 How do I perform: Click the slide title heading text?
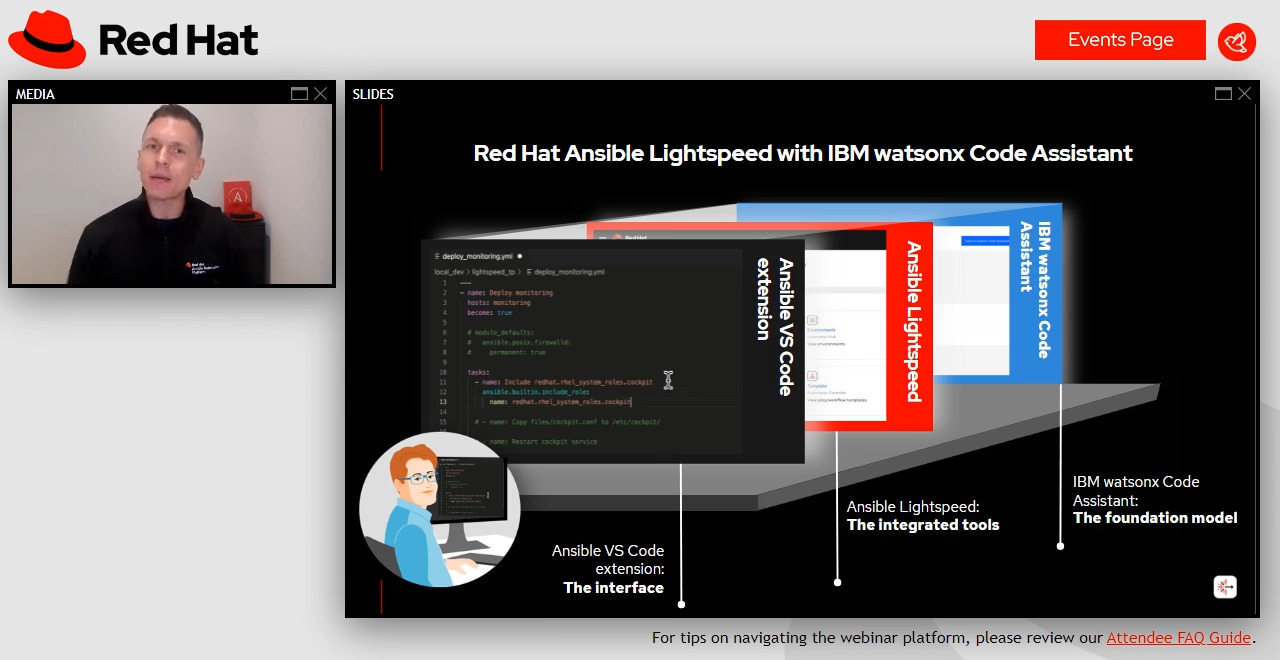point(802,153)
